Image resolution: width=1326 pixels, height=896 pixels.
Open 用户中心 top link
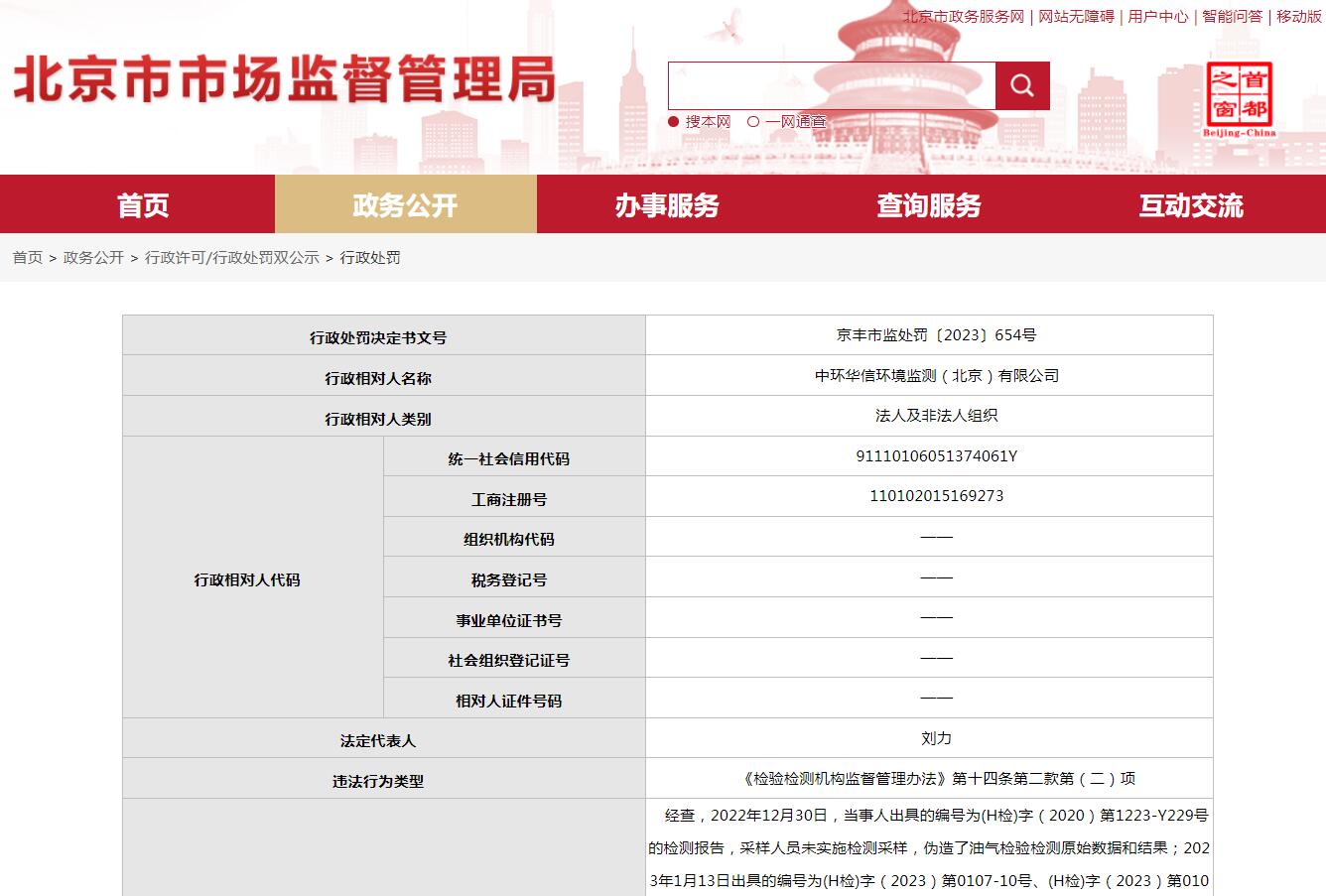tap(1158, 17)
